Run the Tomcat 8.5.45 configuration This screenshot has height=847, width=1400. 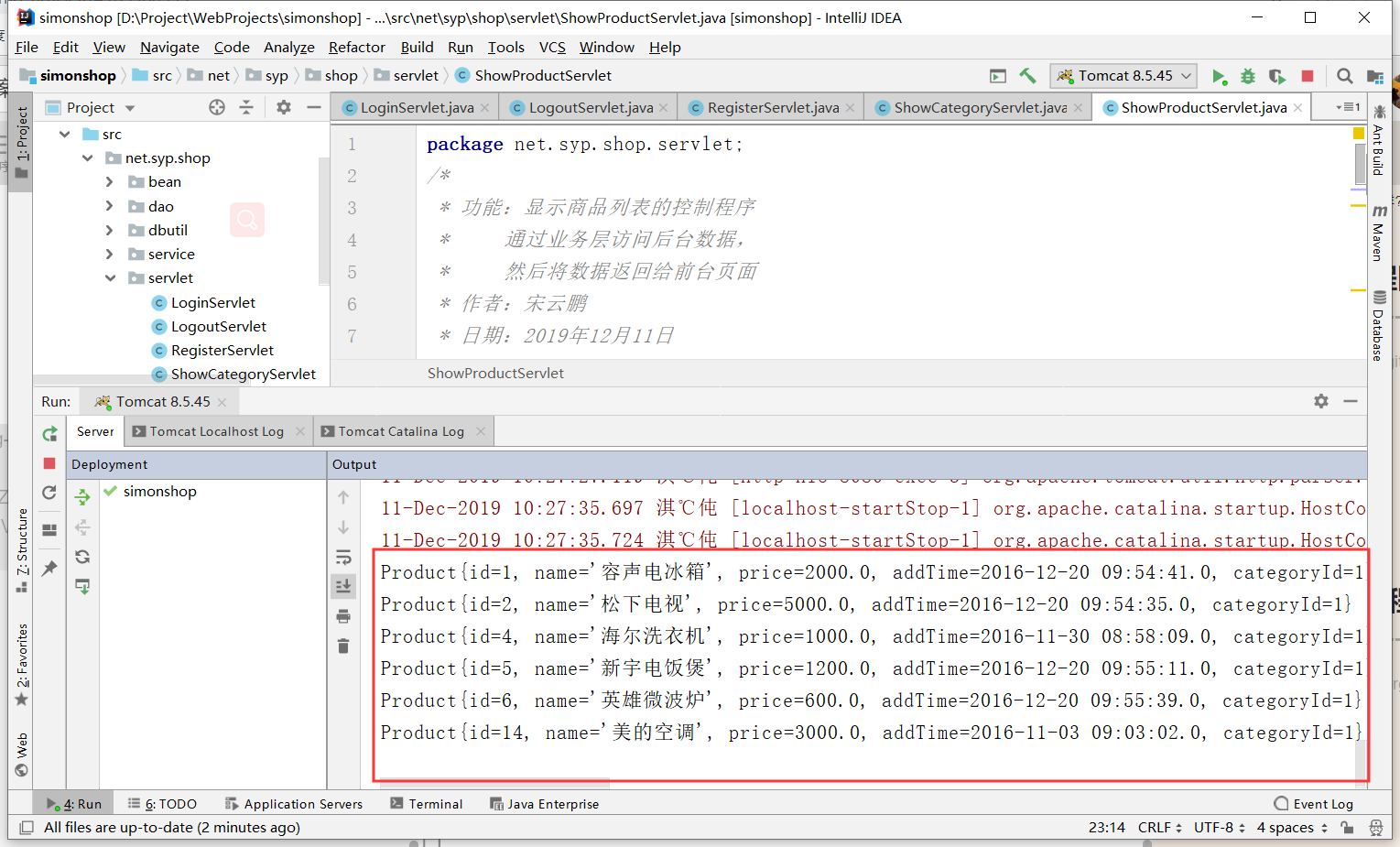click(1218, 76)
